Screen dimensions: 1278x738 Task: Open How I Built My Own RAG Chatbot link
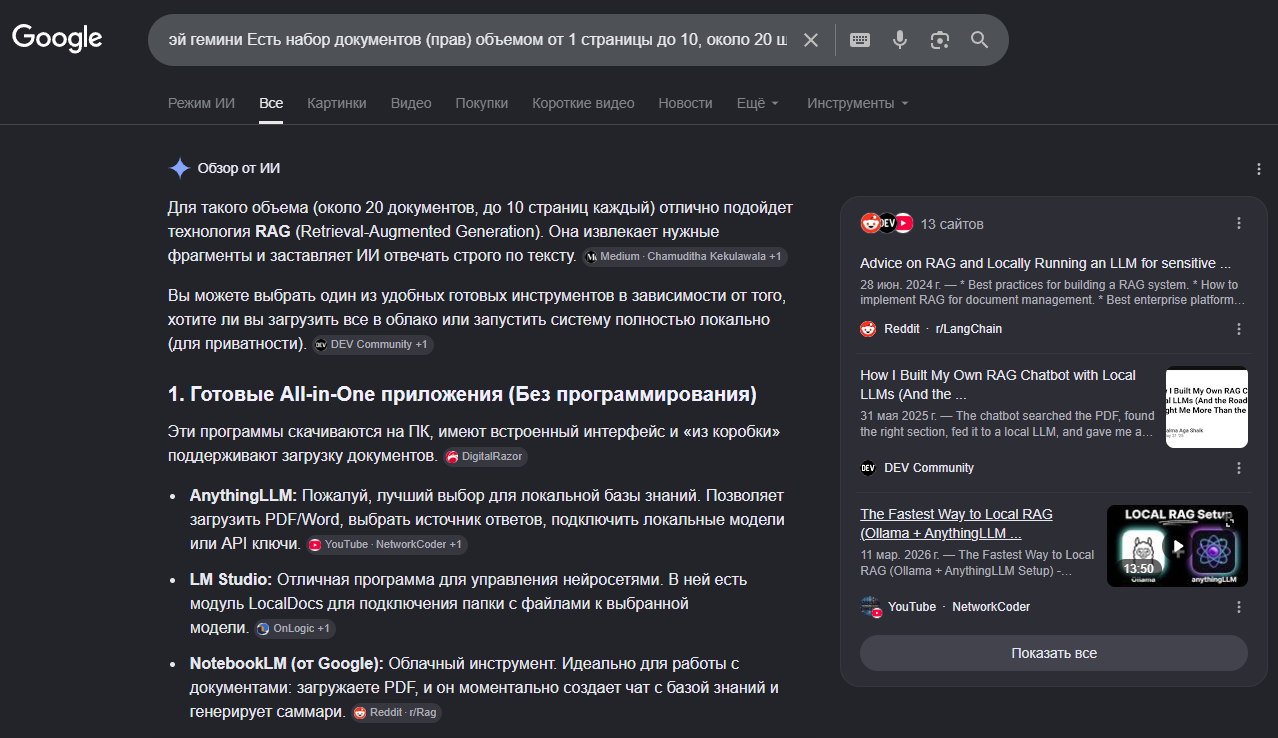click(1000, 384)
